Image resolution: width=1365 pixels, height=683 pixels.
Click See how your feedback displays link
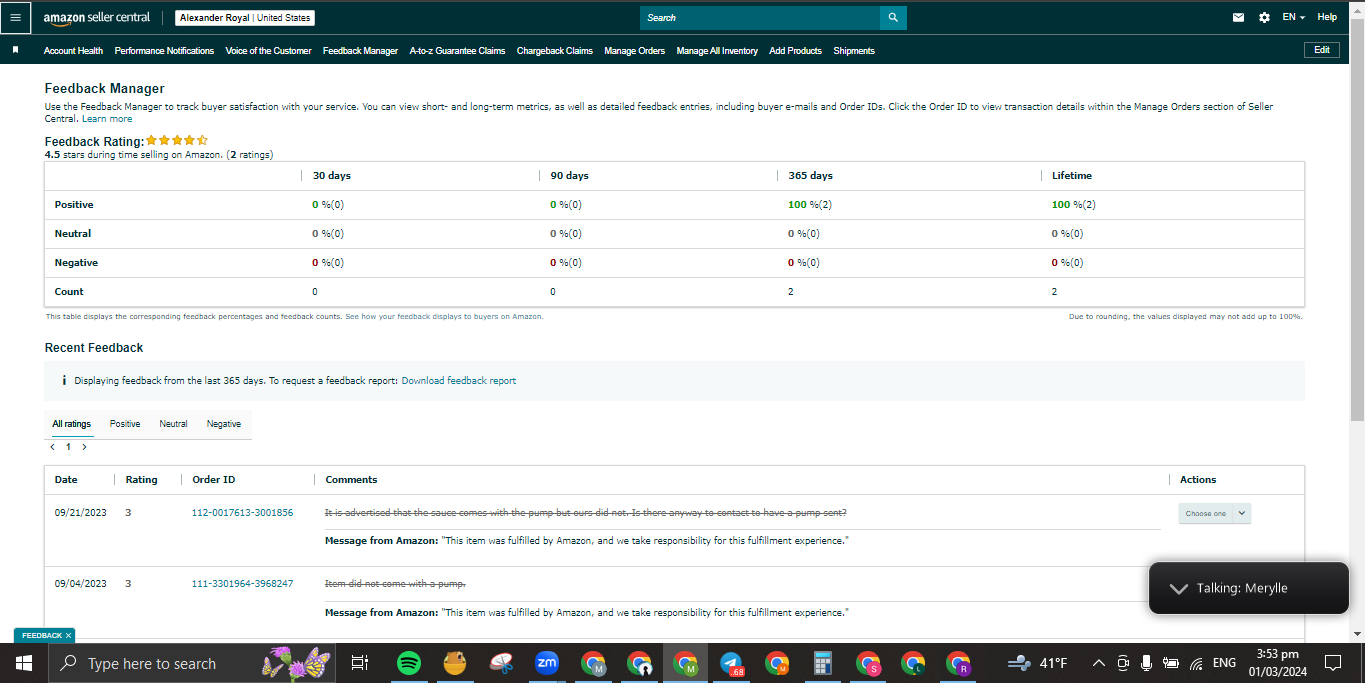point(444,316)
